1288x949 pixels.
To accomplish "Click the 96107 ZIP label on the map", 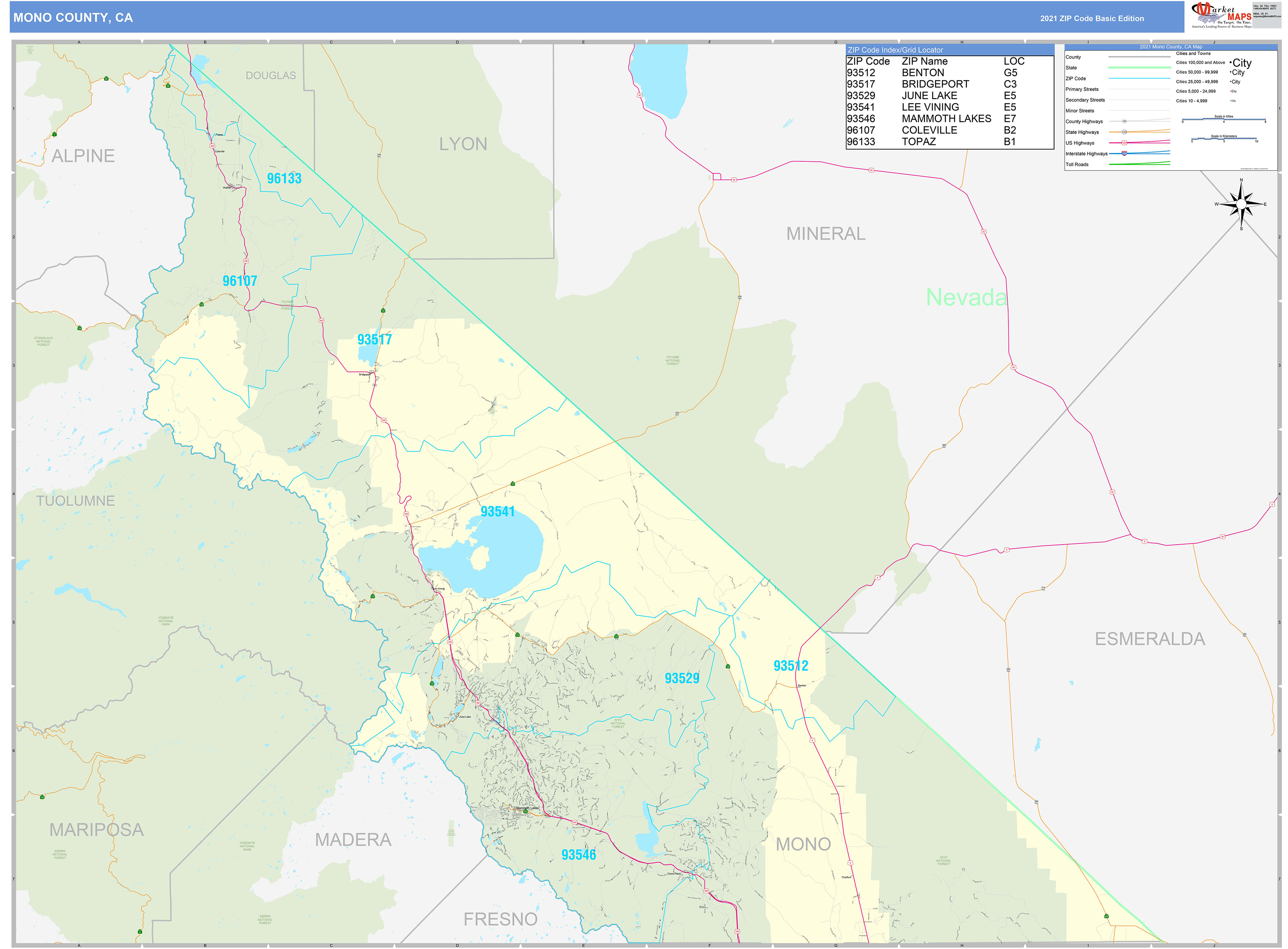I will (239, 281).
